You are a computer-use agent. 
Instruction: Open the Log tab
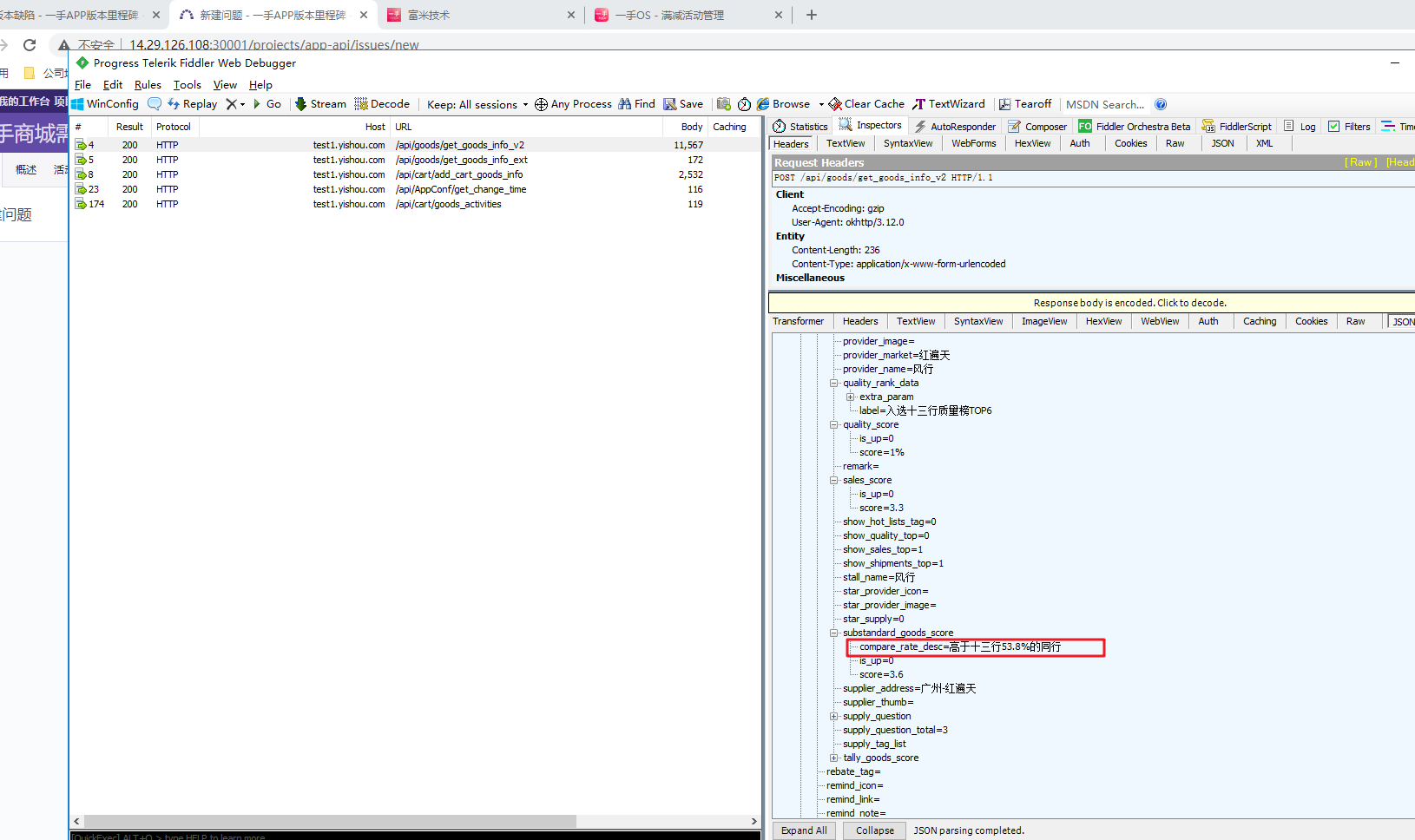coord(1300,127)
